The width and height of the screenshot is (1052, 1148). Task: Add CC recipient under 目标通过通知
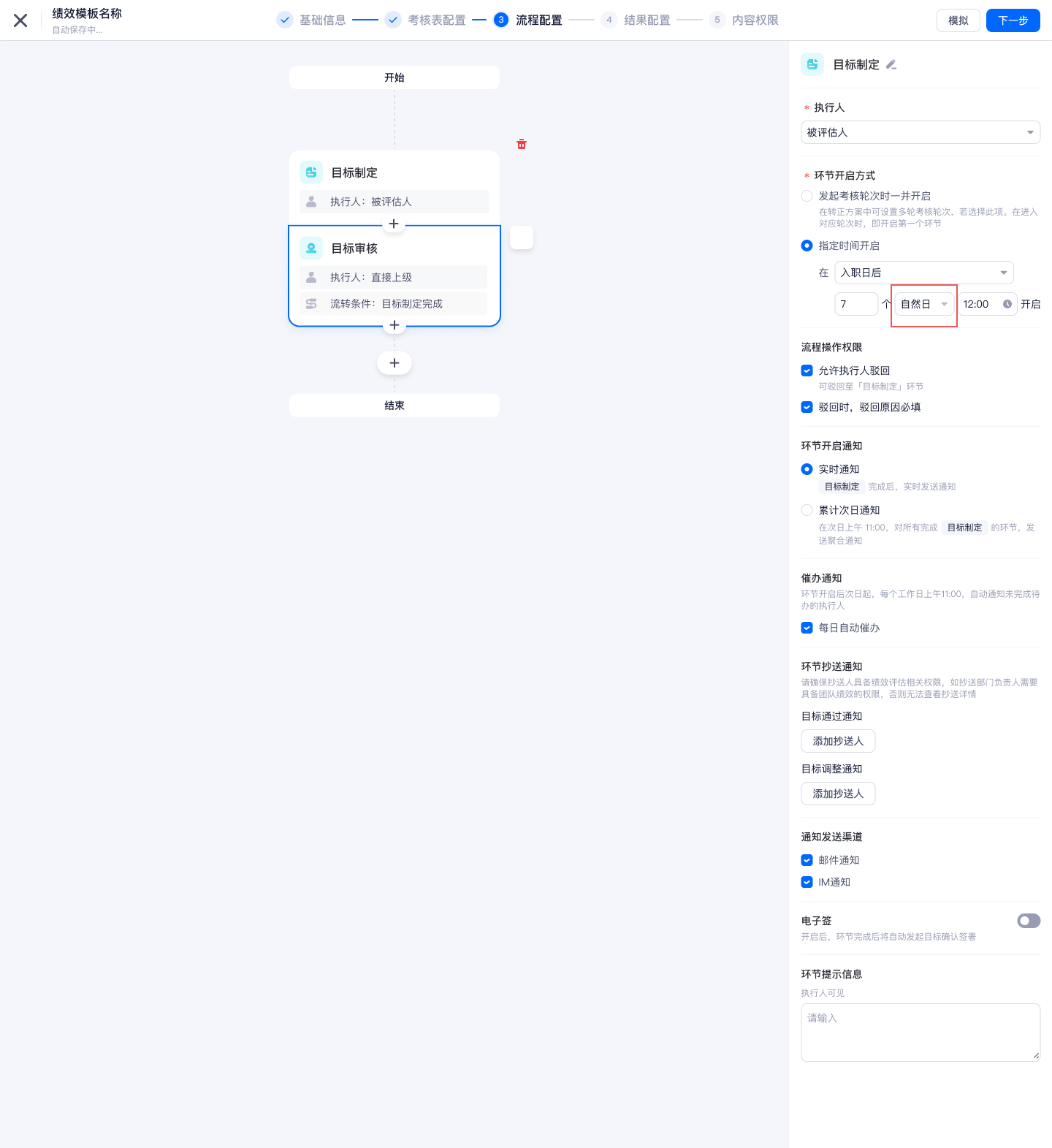pyautogui.click(x=838, y=741)
